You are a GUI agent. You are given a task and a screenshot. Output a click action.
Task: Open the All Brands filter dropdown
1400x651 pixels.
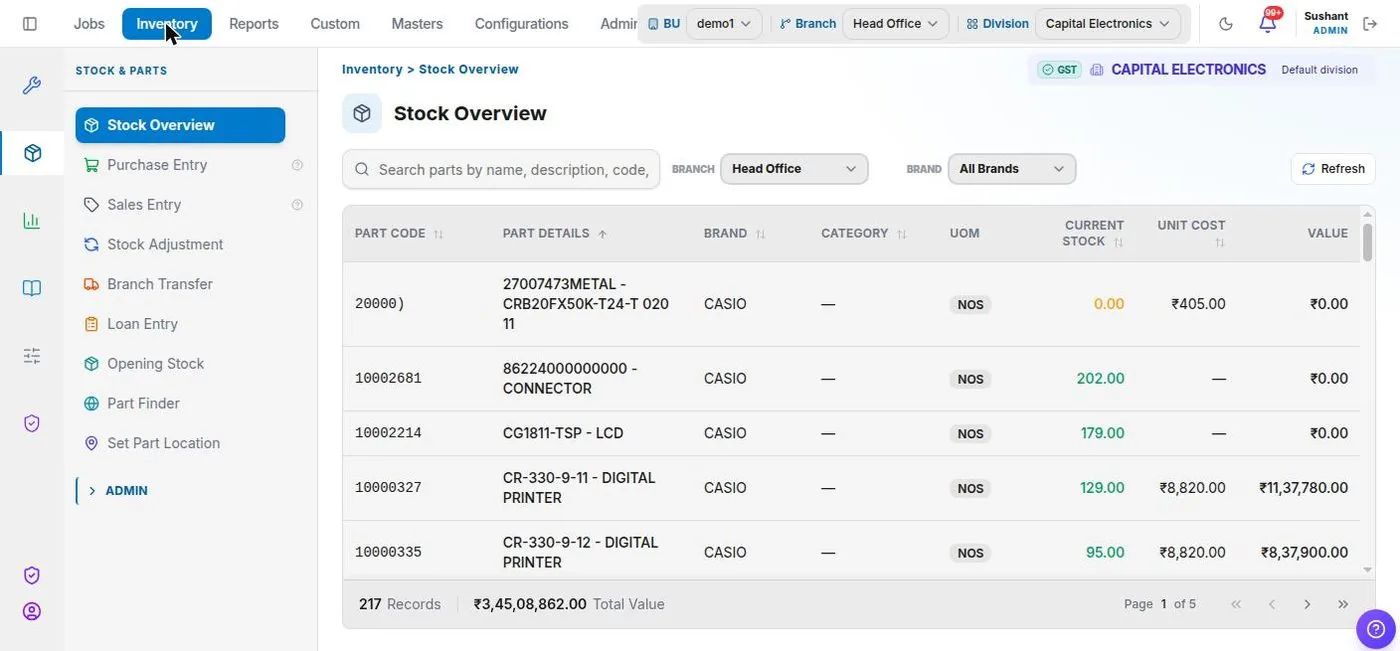pos(1012,169)
